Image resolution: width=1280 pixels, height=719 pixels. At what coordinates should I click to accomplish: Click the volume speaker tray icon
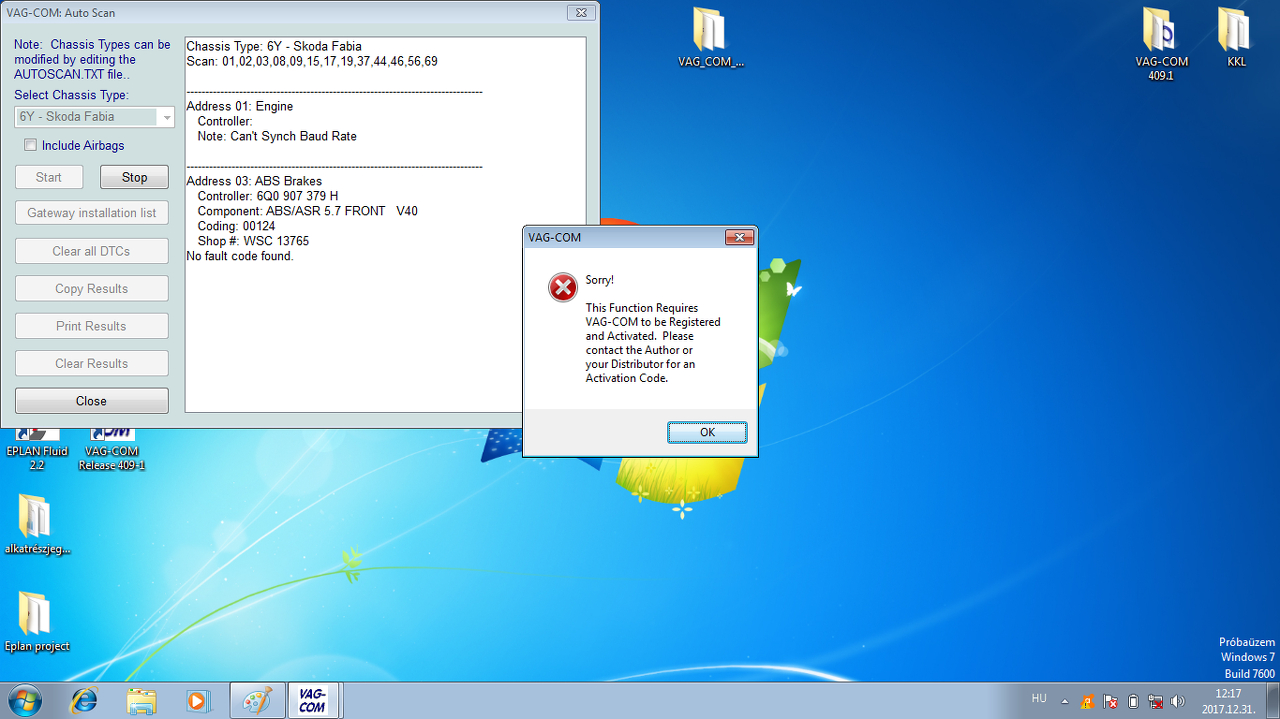(1178, 701)
